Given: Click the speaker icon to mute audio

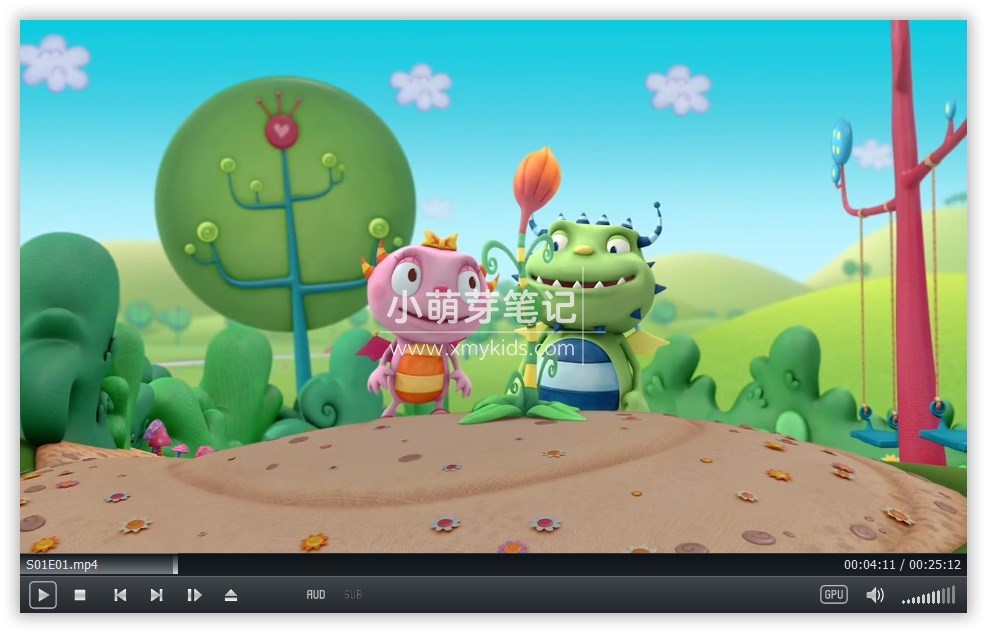Looking at the screenshot, I should click(875, 594).
